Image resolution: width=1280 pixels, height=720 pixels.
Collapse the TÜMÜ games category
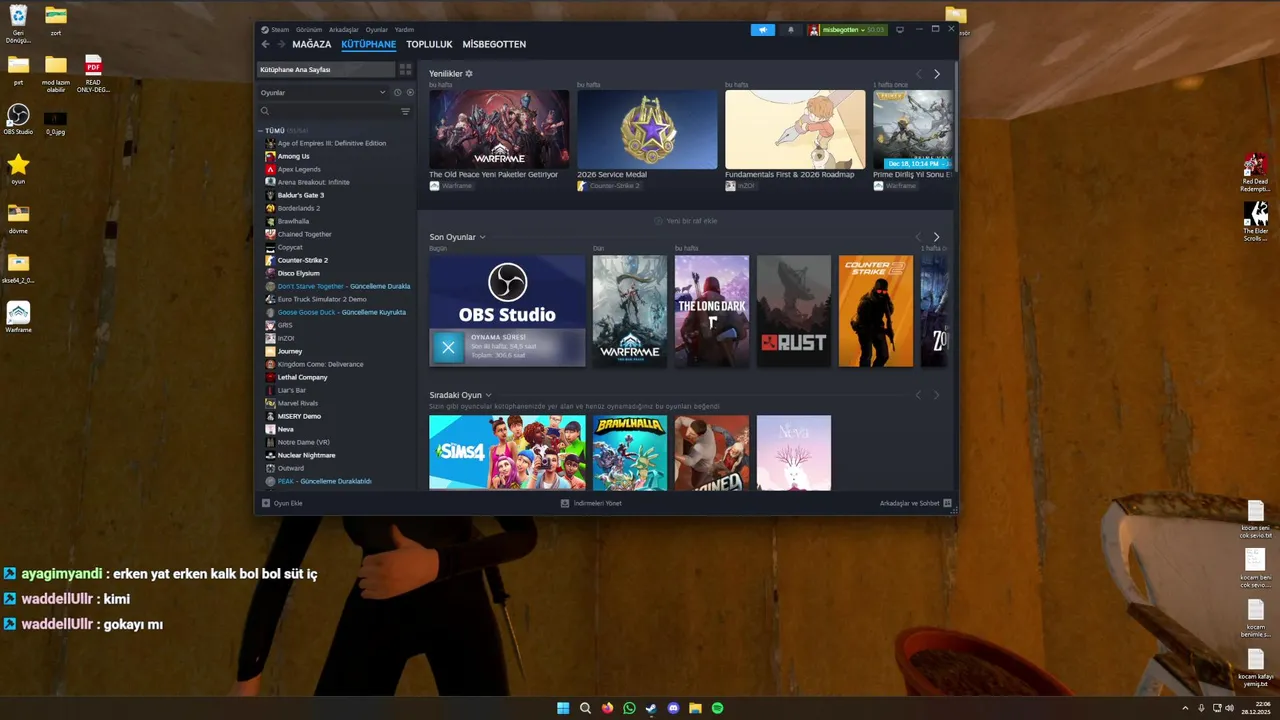click(261, 131)
